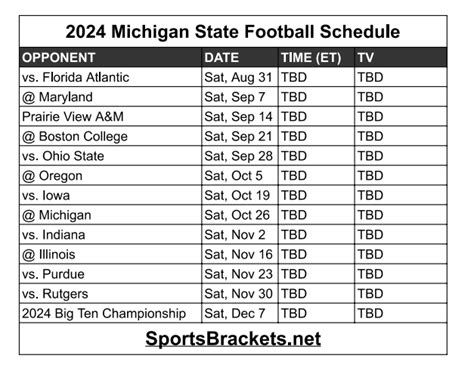Image resolution: width=474 pixels, height=374 pixels.
Task: Click the @ Maryland opponent cell
Action: click(111, 97)
